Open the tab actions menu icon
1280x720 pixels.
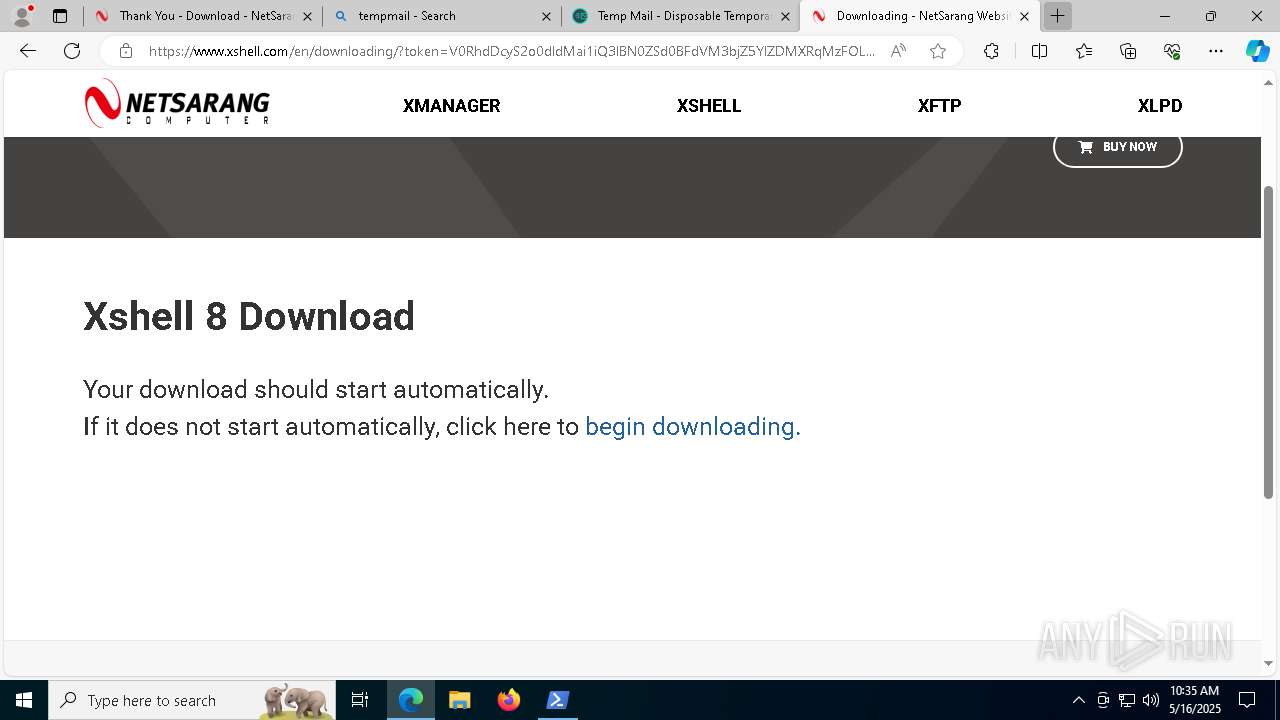tap(60, 16)
